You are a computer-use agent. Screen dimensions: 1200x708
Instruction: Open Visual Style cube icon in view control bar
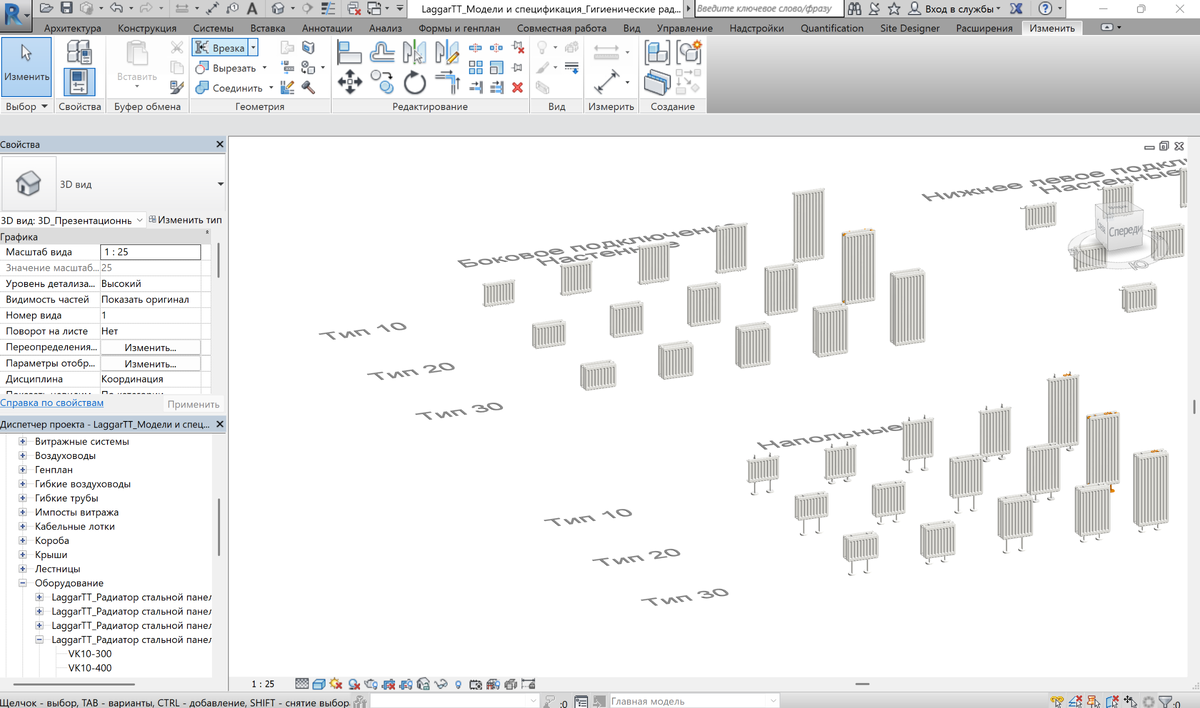[319, 684]
